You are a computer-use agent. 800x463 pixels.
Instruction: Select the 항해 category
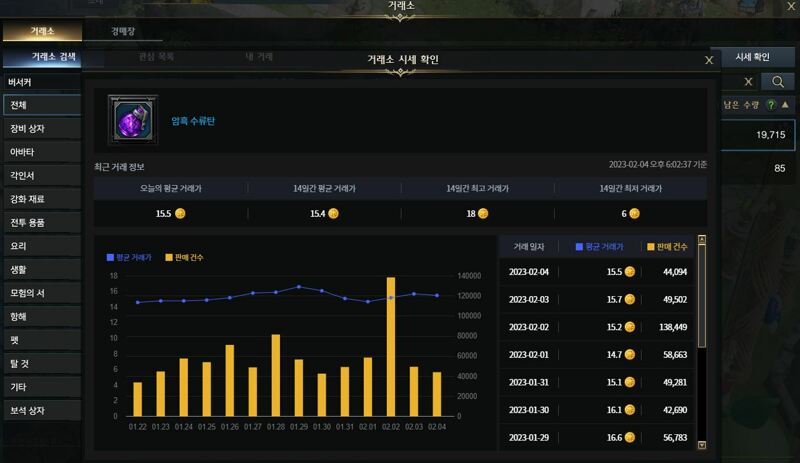point(42,316)
